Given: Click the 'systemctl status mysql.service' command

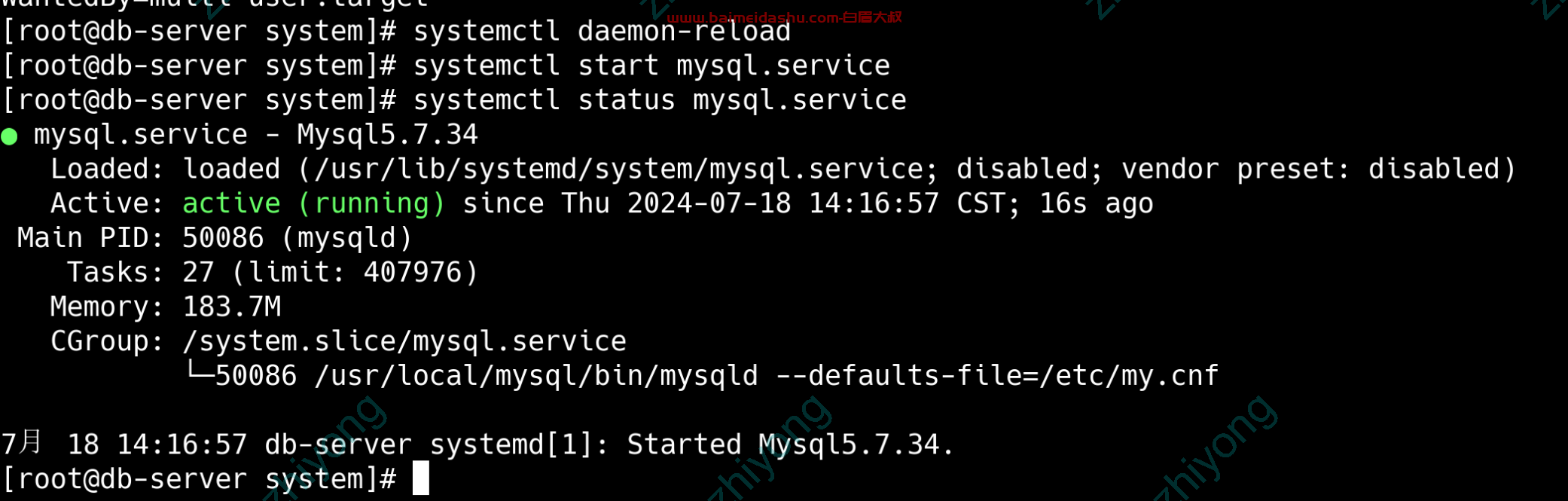Looking at the screenshot, I should click(660, 100).
